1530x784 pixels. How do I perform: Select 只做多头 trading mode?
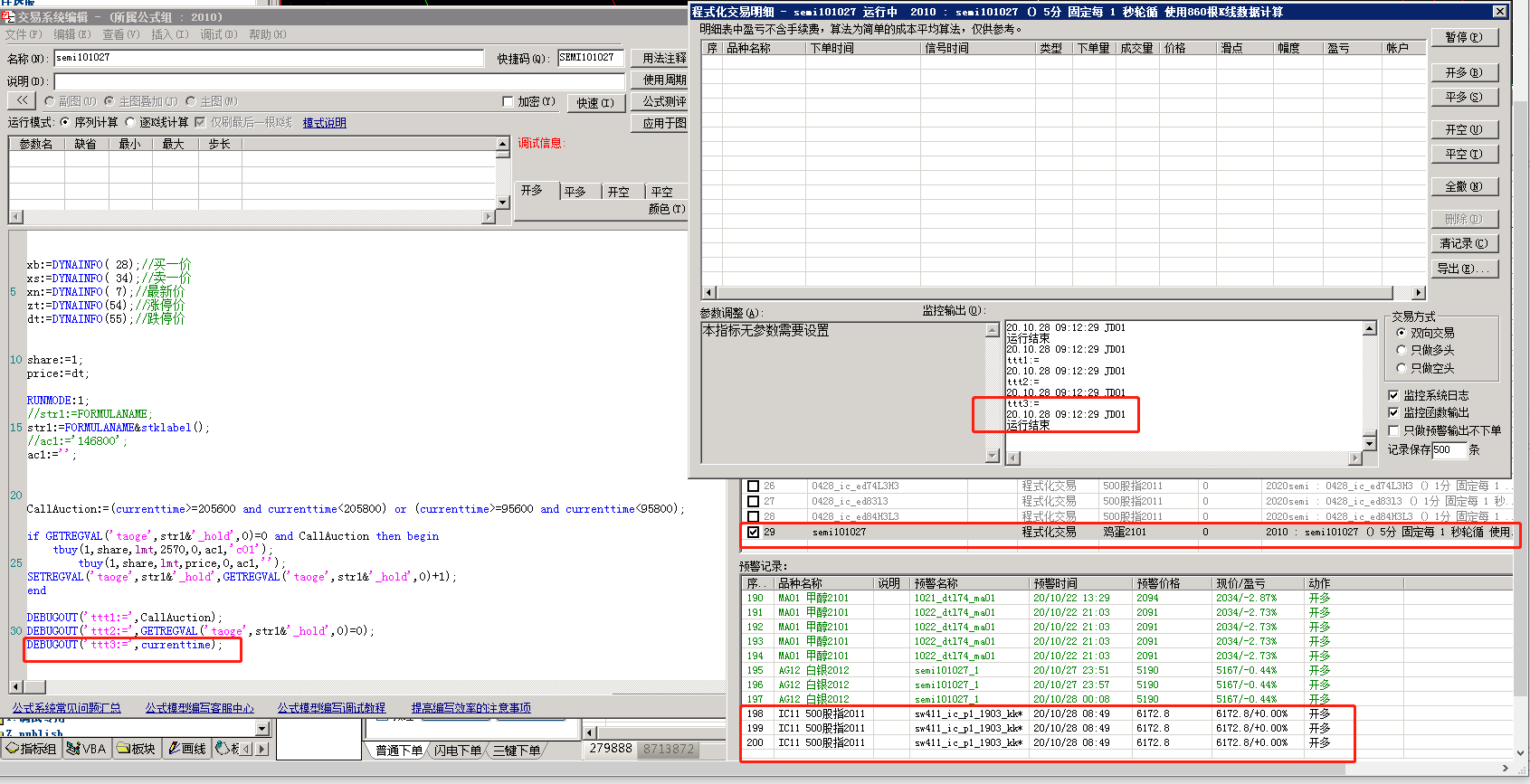(1402, 350)
